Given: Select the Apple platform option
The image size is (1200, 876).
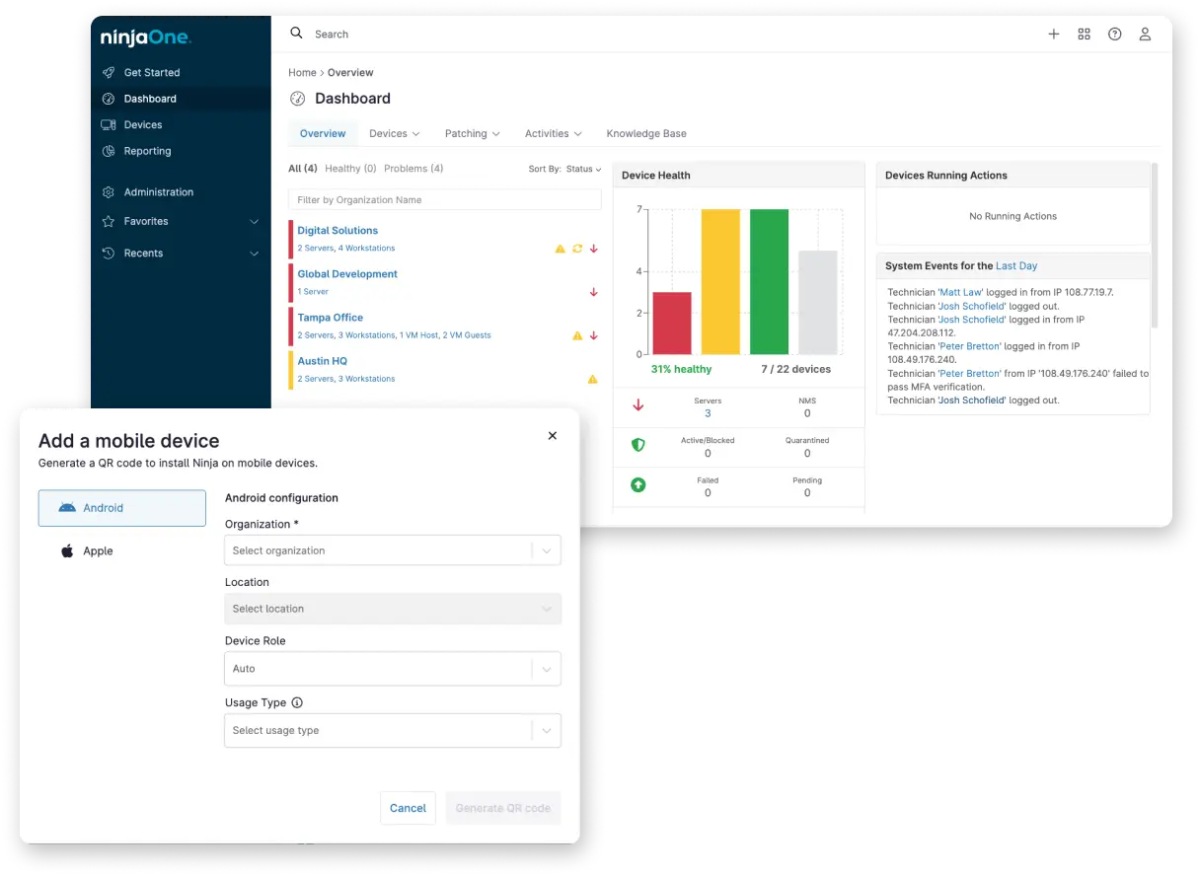Looking at the screenshot, I should (122, 551).
